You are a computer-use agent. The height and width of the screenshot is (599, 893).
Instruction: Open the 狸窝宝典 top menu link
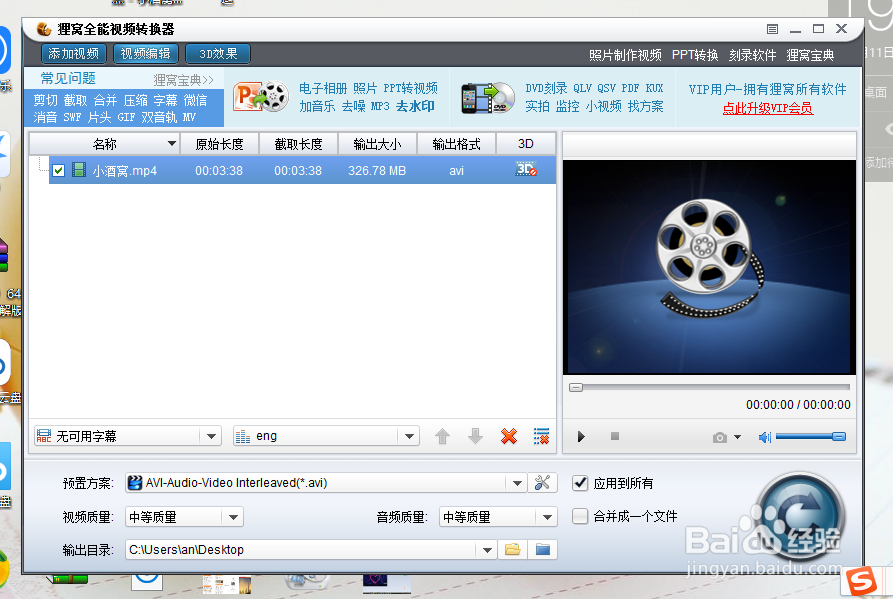tap(810, 55)
